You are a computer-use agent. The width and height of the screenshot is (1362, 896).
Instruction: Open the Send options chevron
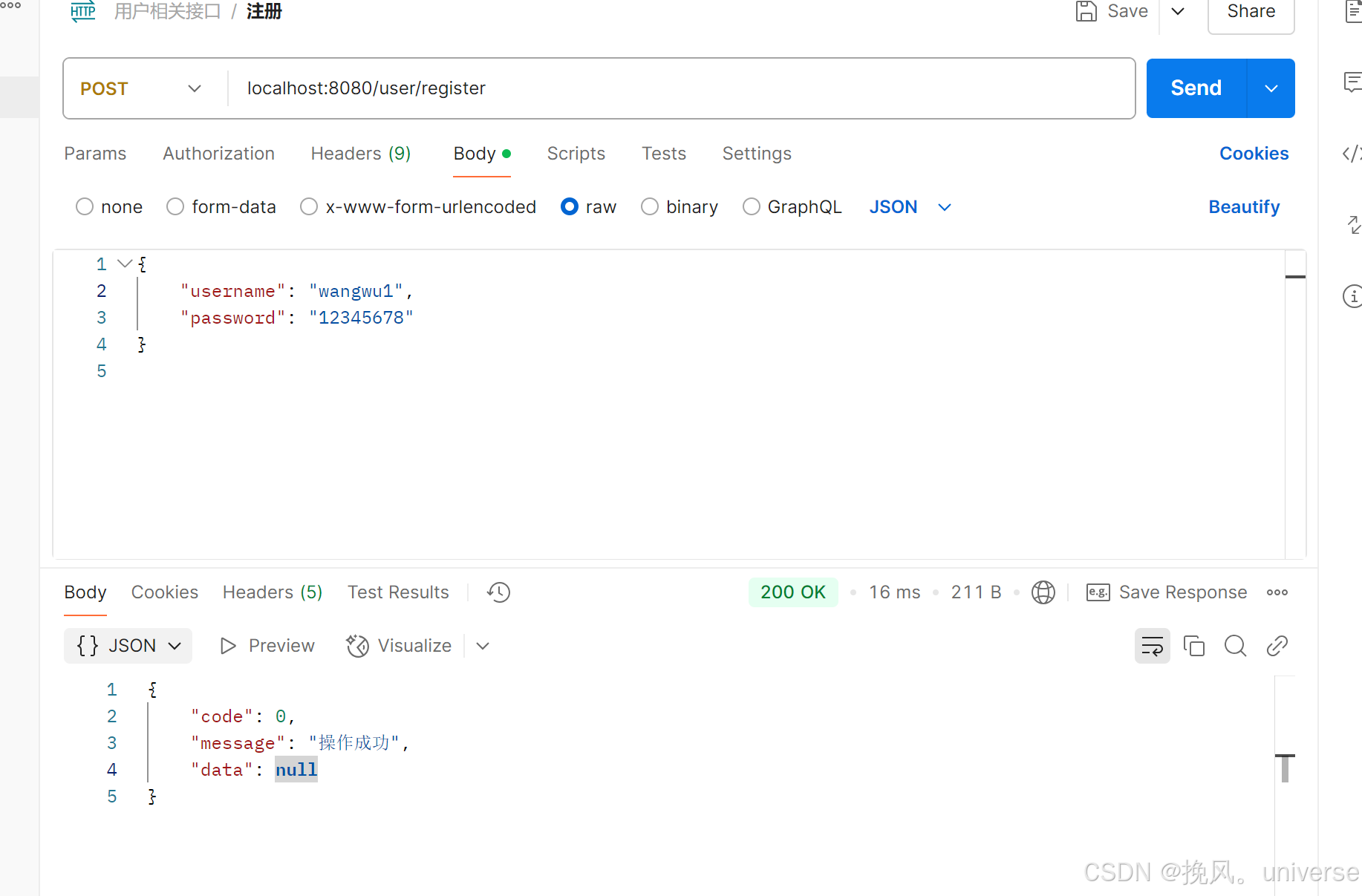pos(1271,88)
